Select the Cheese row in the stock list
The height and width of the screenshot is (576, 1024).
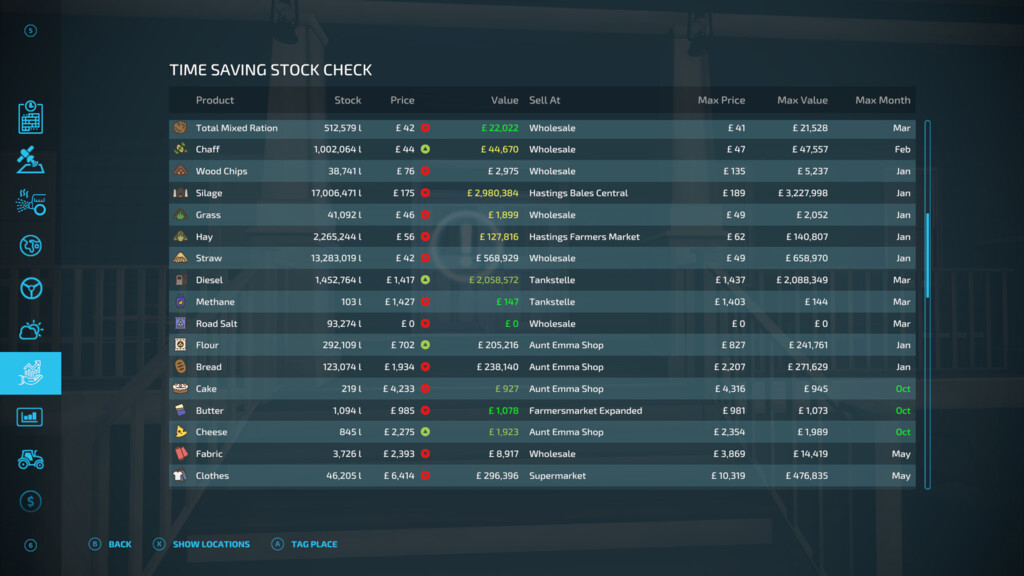[540, 432]
